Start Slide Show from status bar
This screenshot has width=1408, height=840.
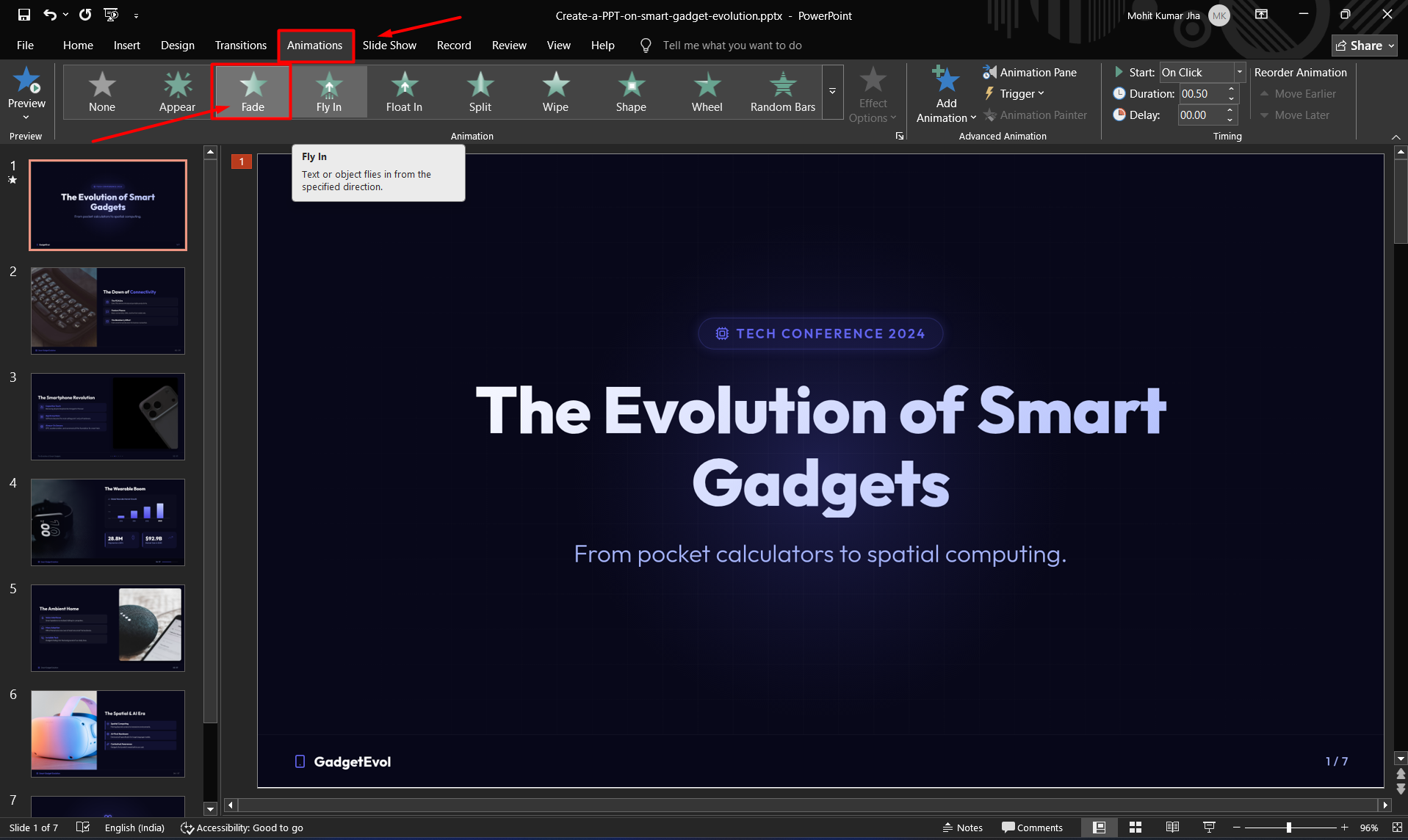coord(1209,828)
